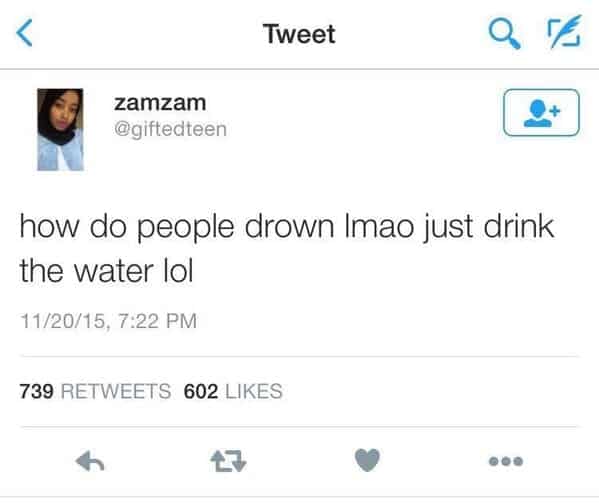Open zamzam's profile picture
The width and height of the screenshot is (599, 503).
(60, 129)
